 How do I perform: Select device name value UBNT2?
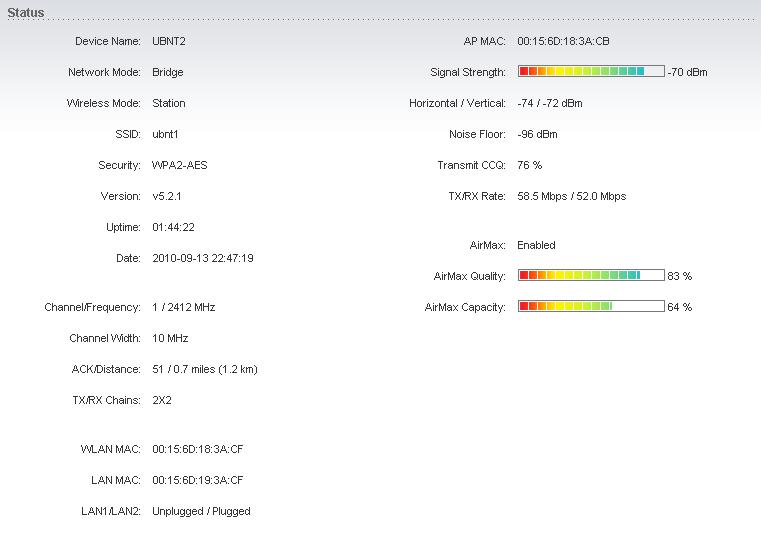pos(169,41)
